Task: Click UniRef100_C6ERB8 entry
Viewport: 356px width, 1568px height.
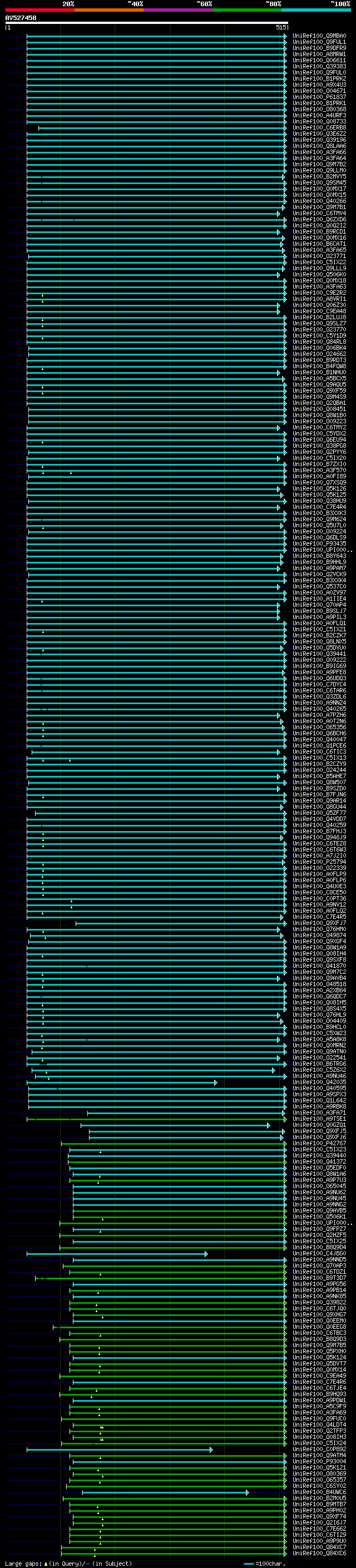Action: point(319,128)
